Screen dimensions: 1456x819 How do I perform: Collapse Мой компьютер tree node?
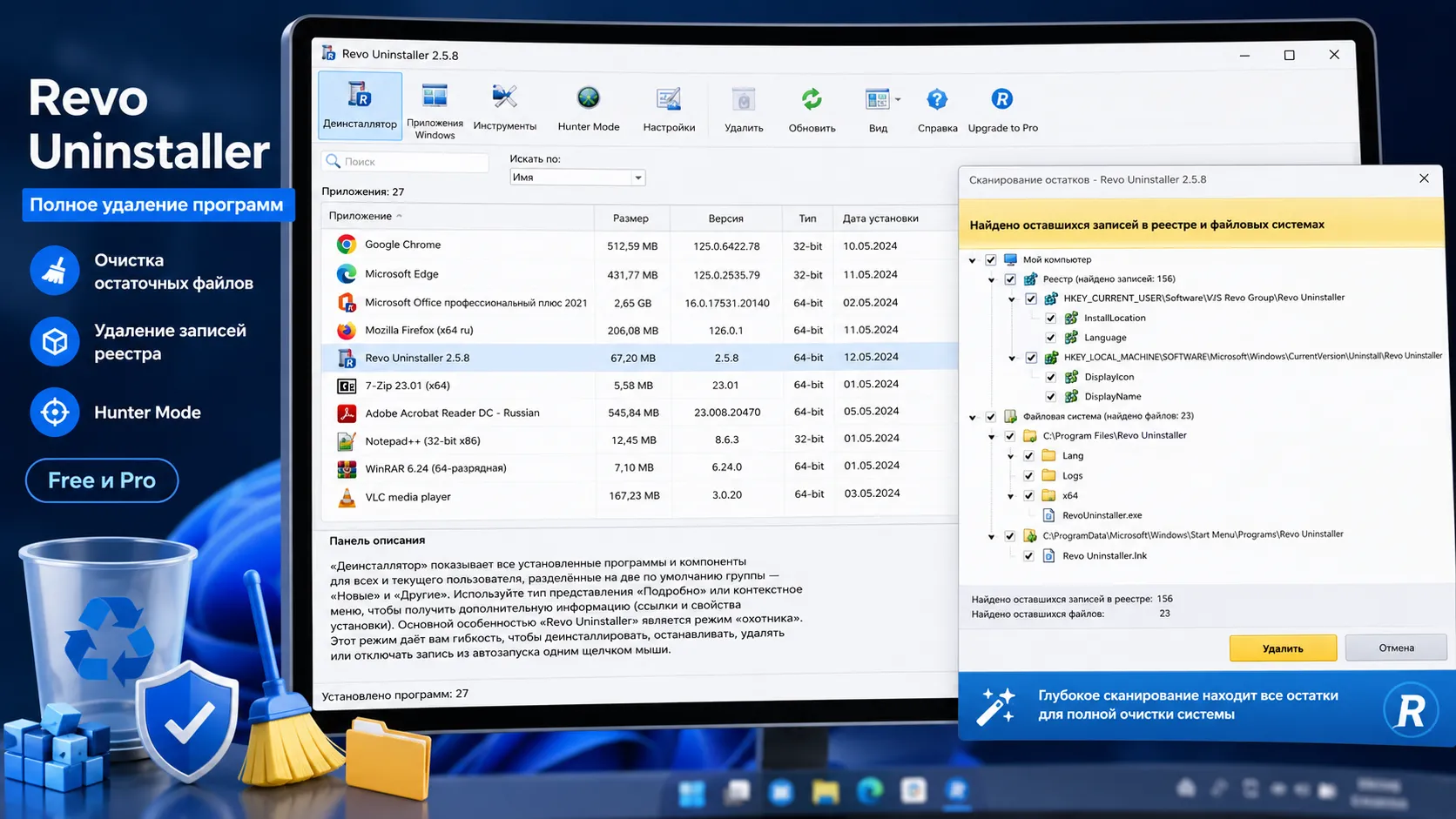coord(973,260)
